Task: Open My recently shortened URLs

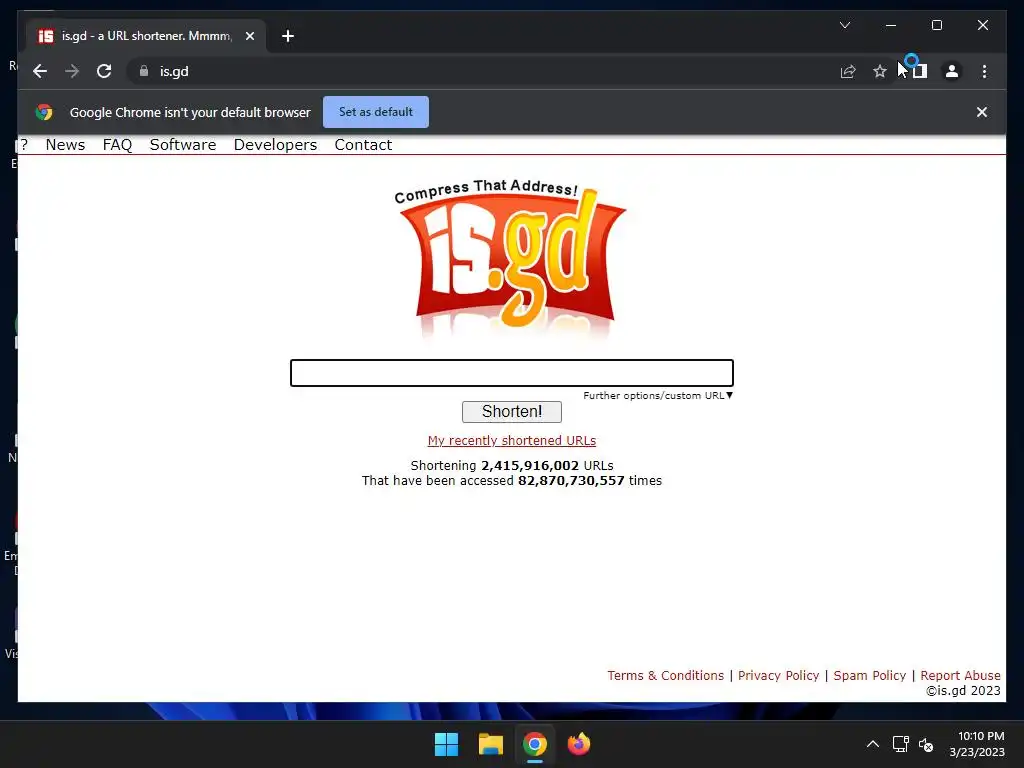Action: pos(512,441)
